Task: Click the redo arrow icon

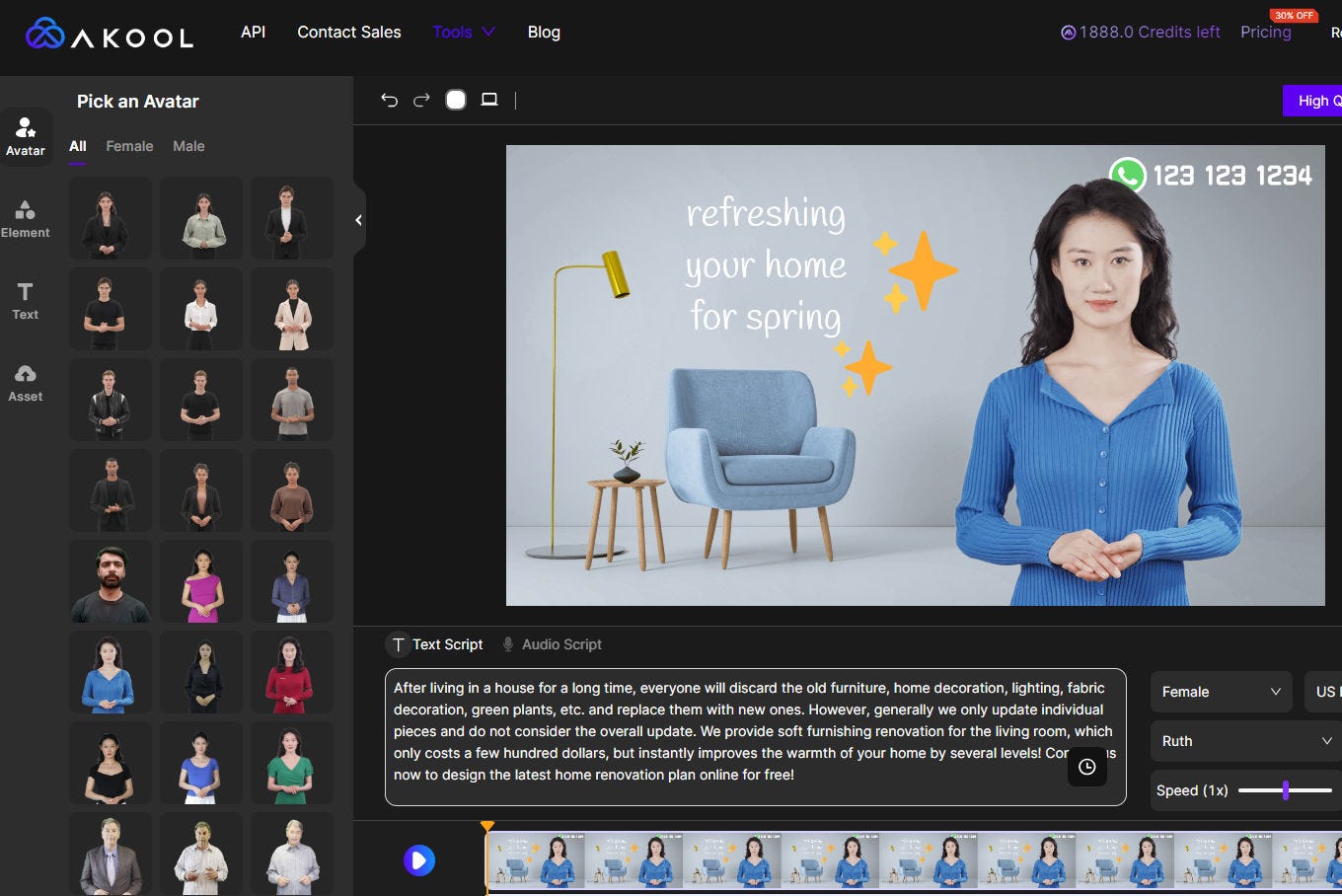Action: pos(421,100)
